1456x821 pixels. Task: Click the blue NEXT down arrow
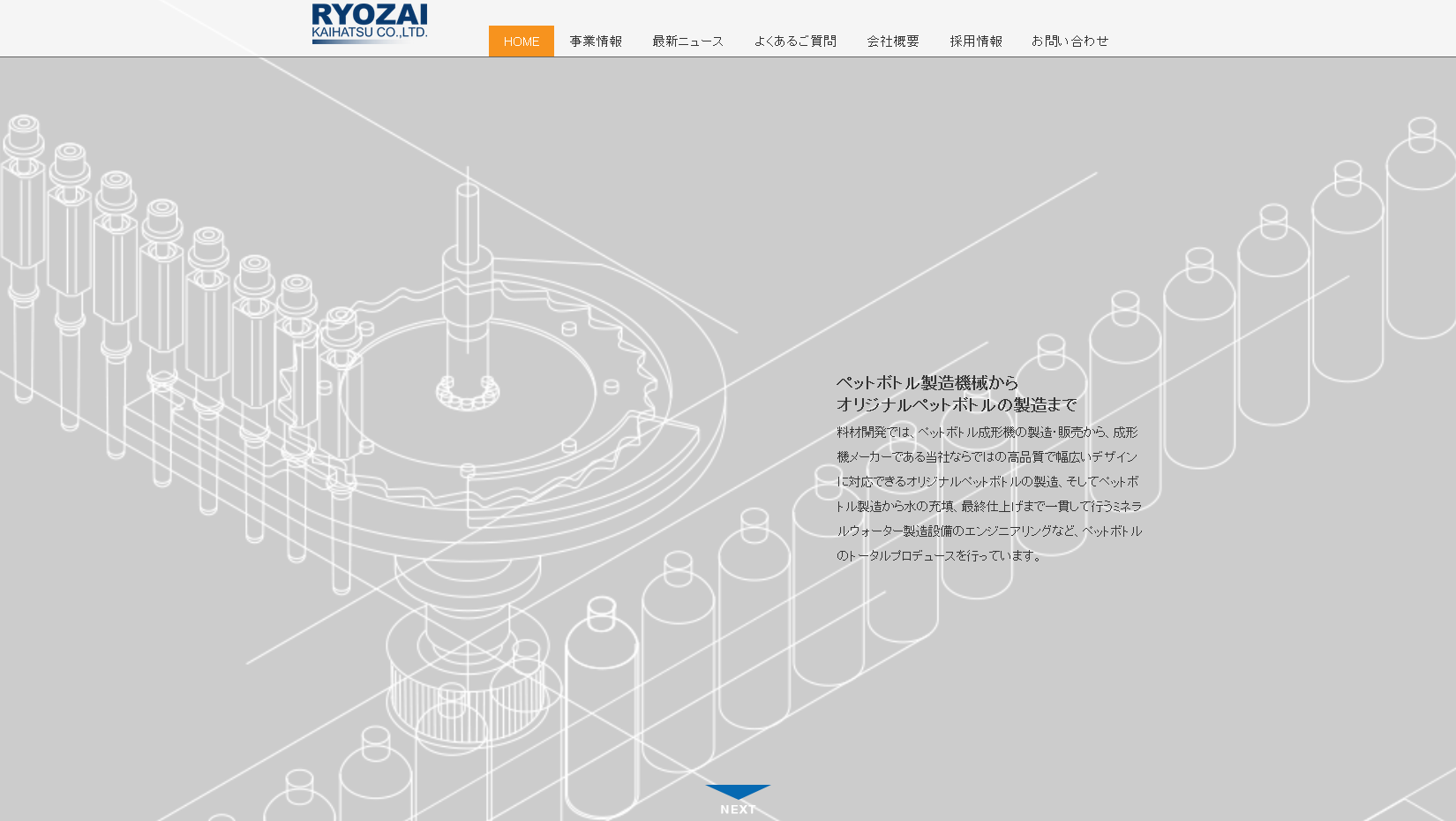pos(738,792)
